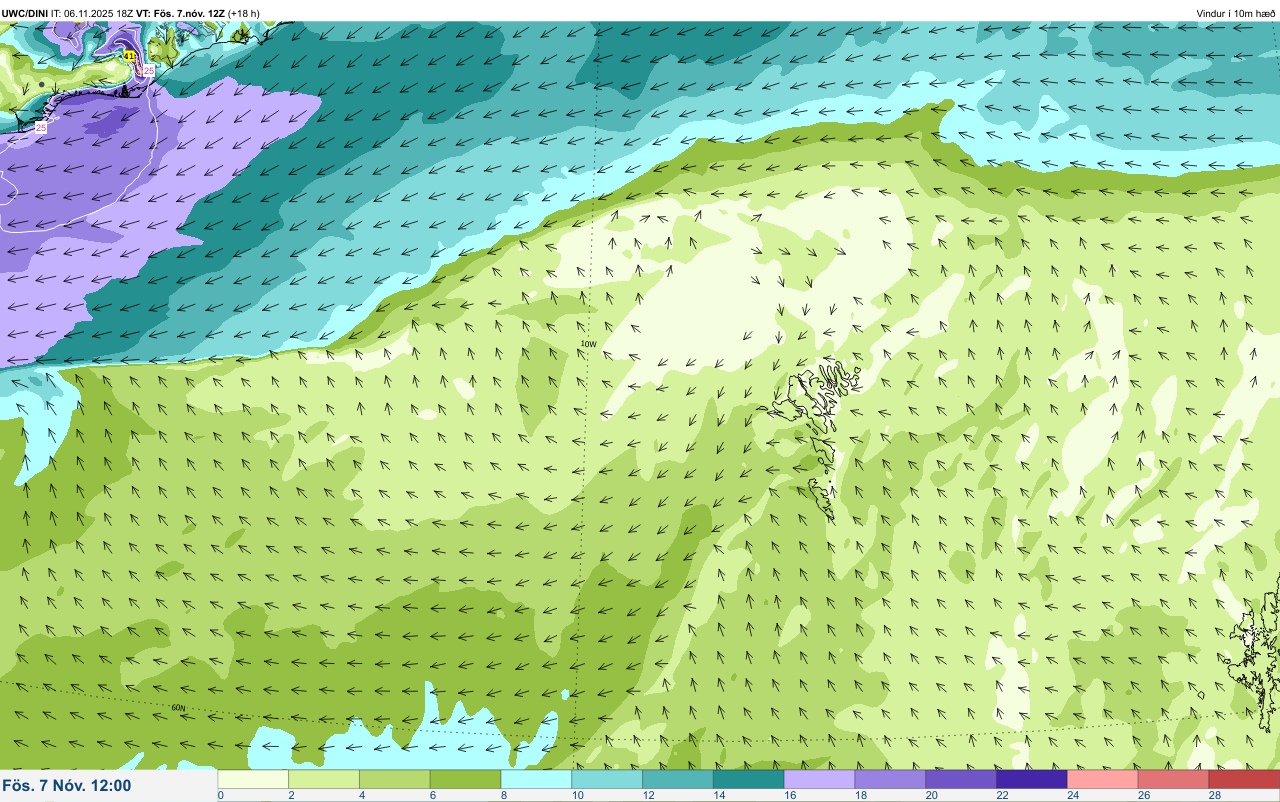Click the legend scale number 0

(221, 796)
